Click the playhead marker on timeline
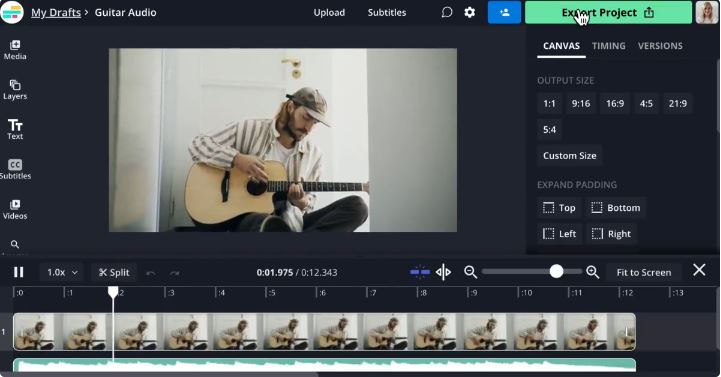This screenshot has height=377, width=721. (113, 291)
